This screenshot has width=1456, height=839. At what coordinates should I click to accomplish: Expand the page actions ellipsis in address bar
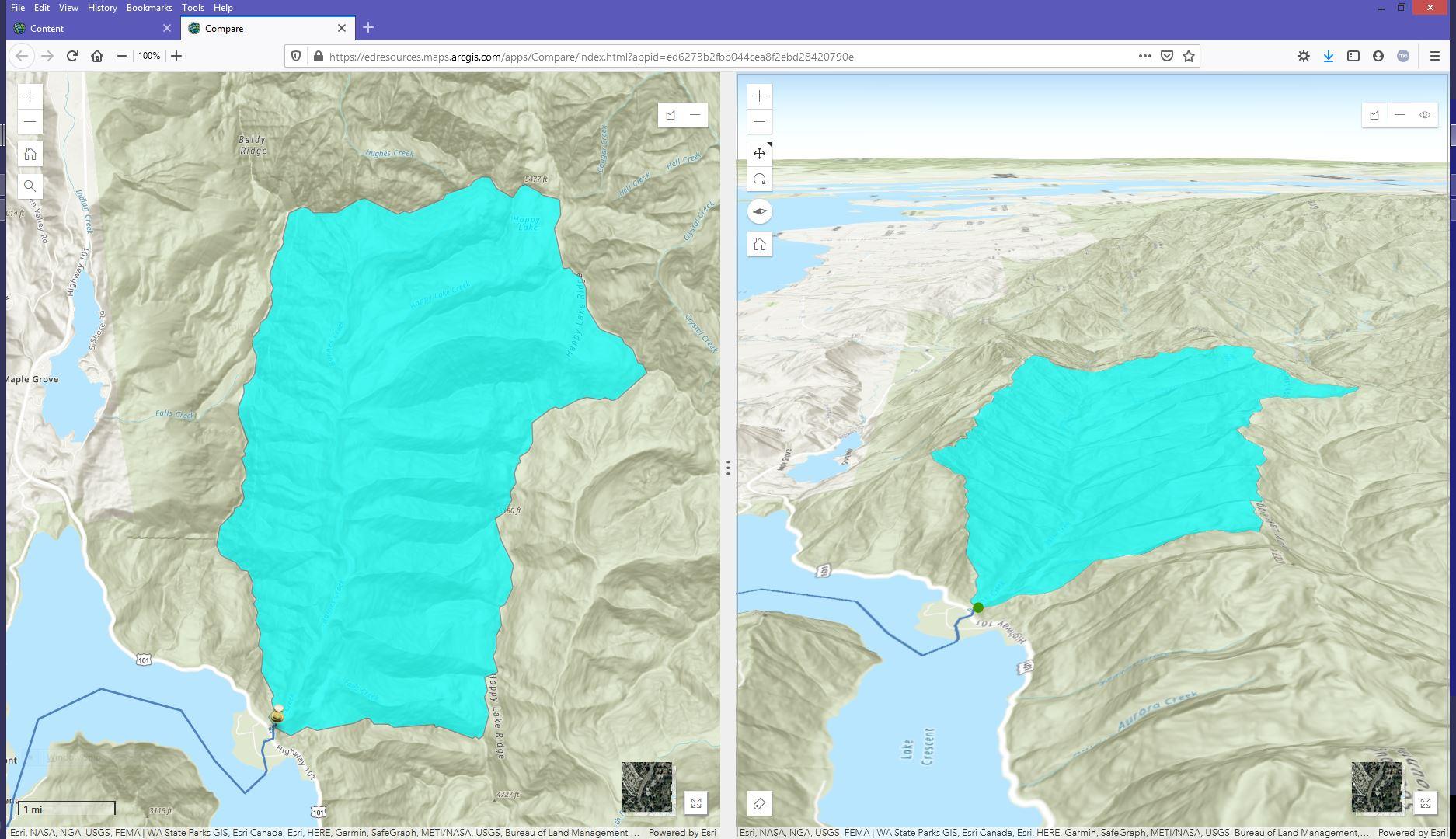pyautogui.click(x=1144, y=56)
